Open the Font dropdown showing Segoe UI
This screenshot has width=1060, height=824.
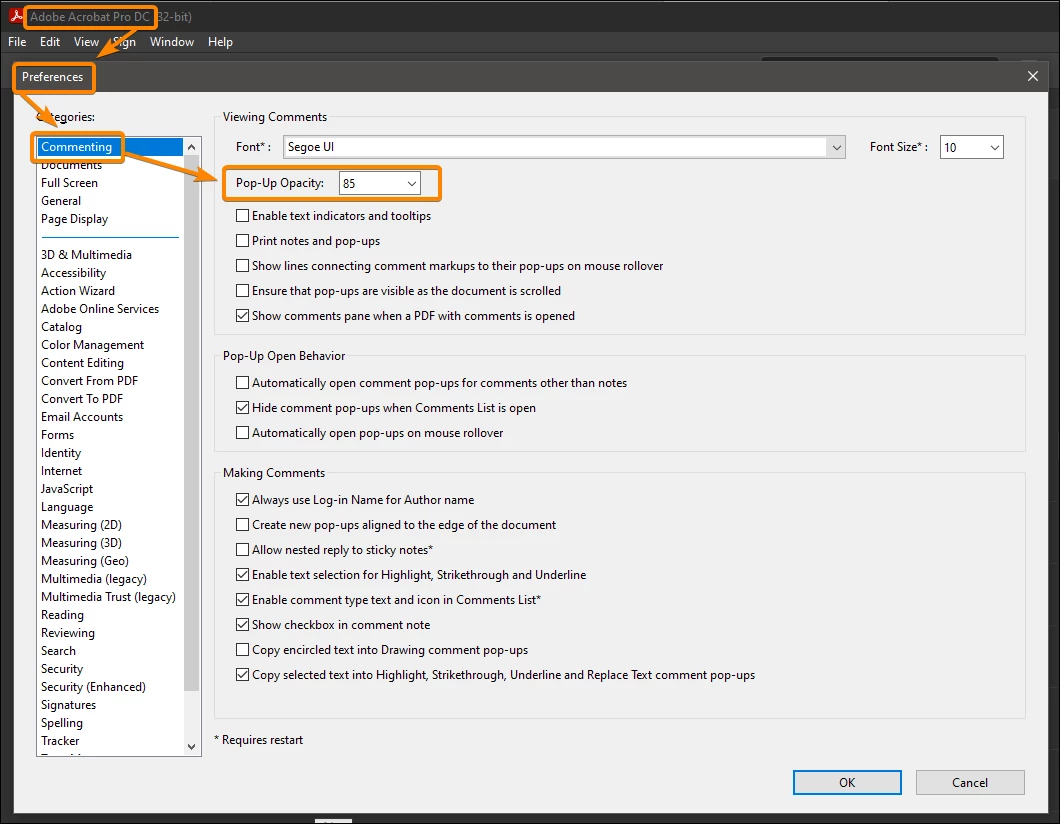564,147
